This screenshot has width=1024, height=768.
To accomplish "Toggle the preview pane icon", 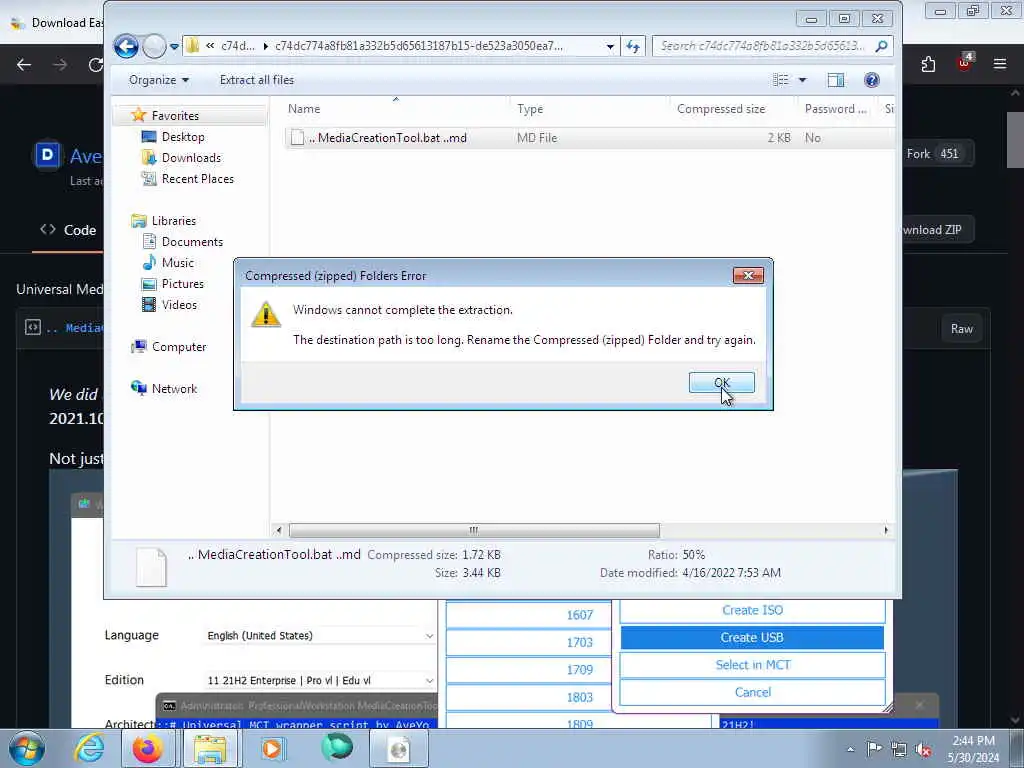I will [835, 80].
